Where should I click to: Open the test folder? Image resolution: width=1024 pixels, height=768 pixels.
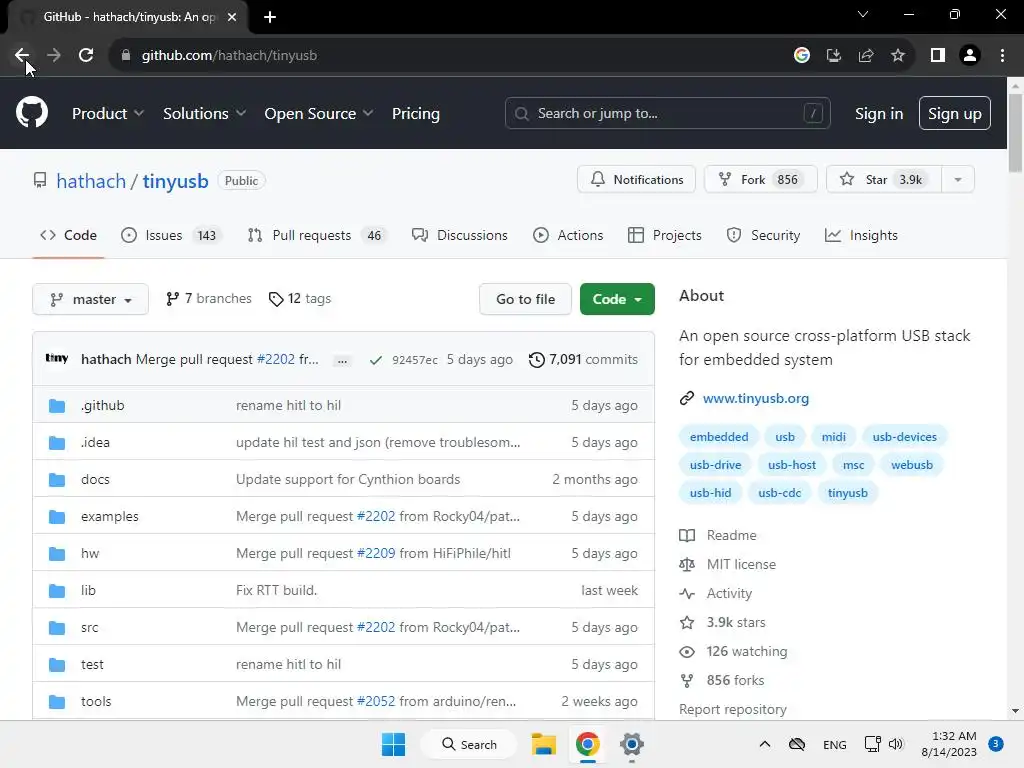tap(92, 664)
